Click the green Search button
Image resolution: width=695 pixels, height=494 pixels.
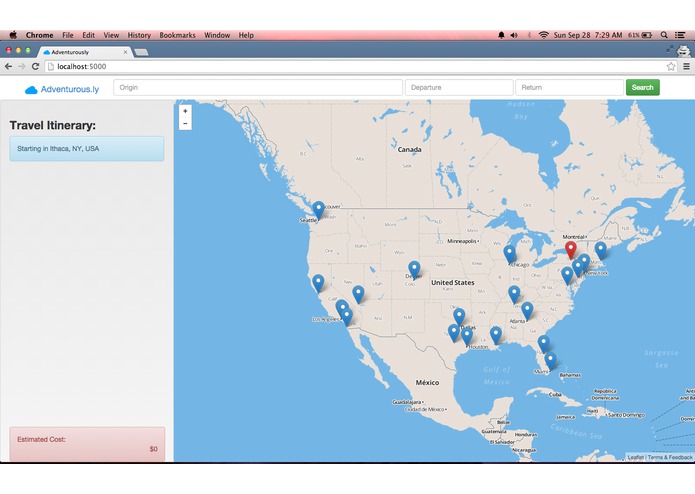pyautogui.click(x=642, y=87)
